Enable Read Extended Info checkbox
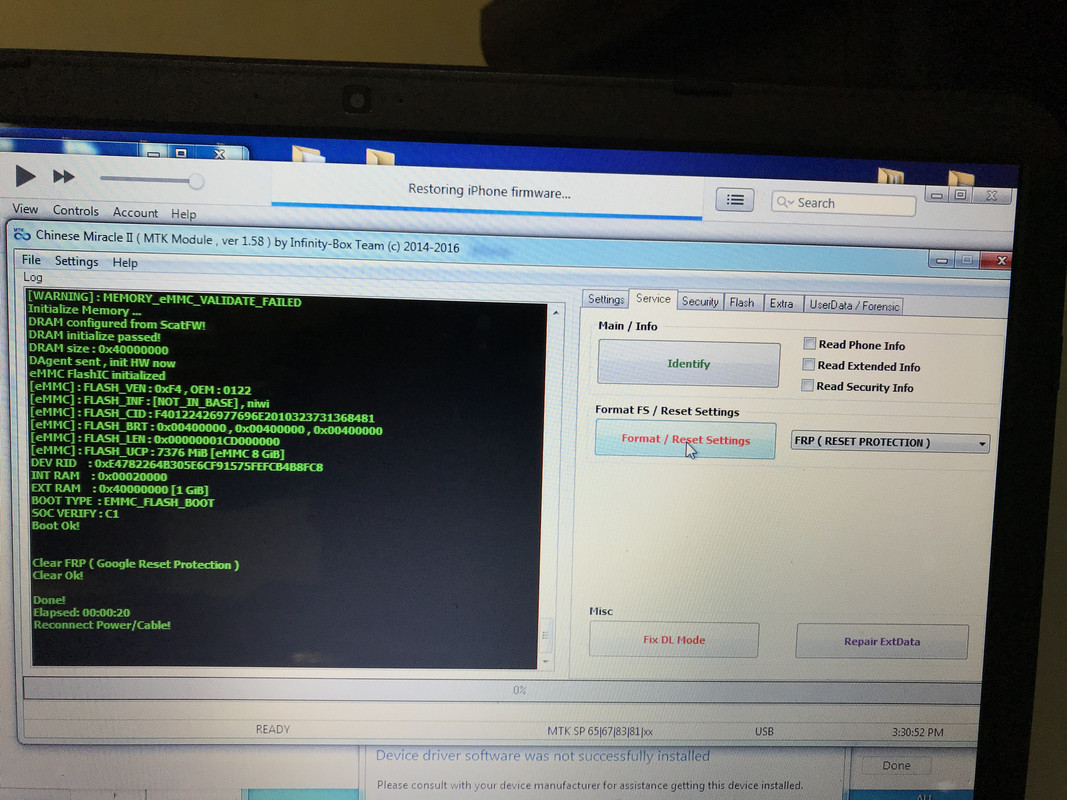This screenshot has width=1067, height=800. point(808,365)
